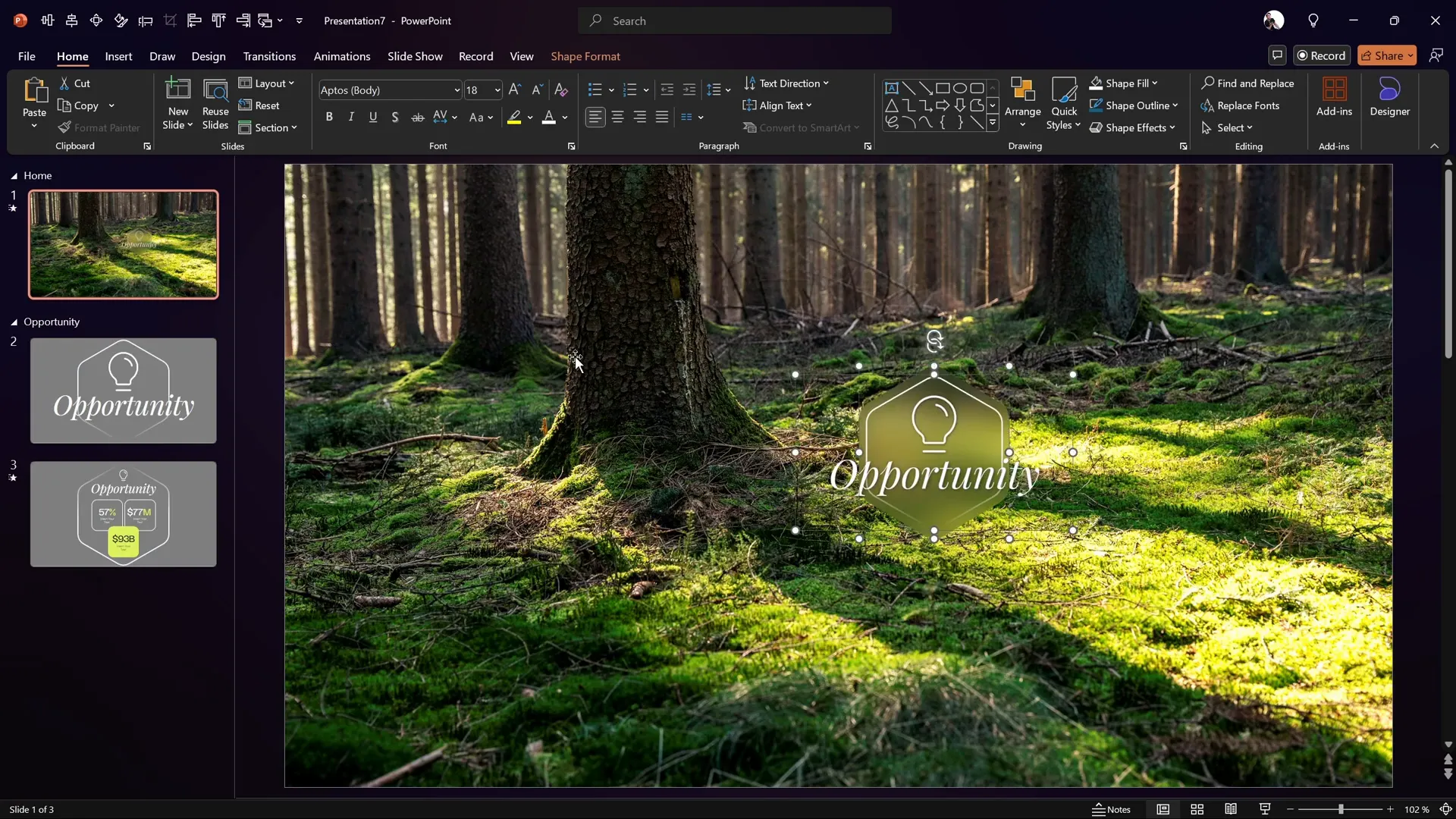
Task: Switch to Reading View
Action: [x=1231, y=809]
